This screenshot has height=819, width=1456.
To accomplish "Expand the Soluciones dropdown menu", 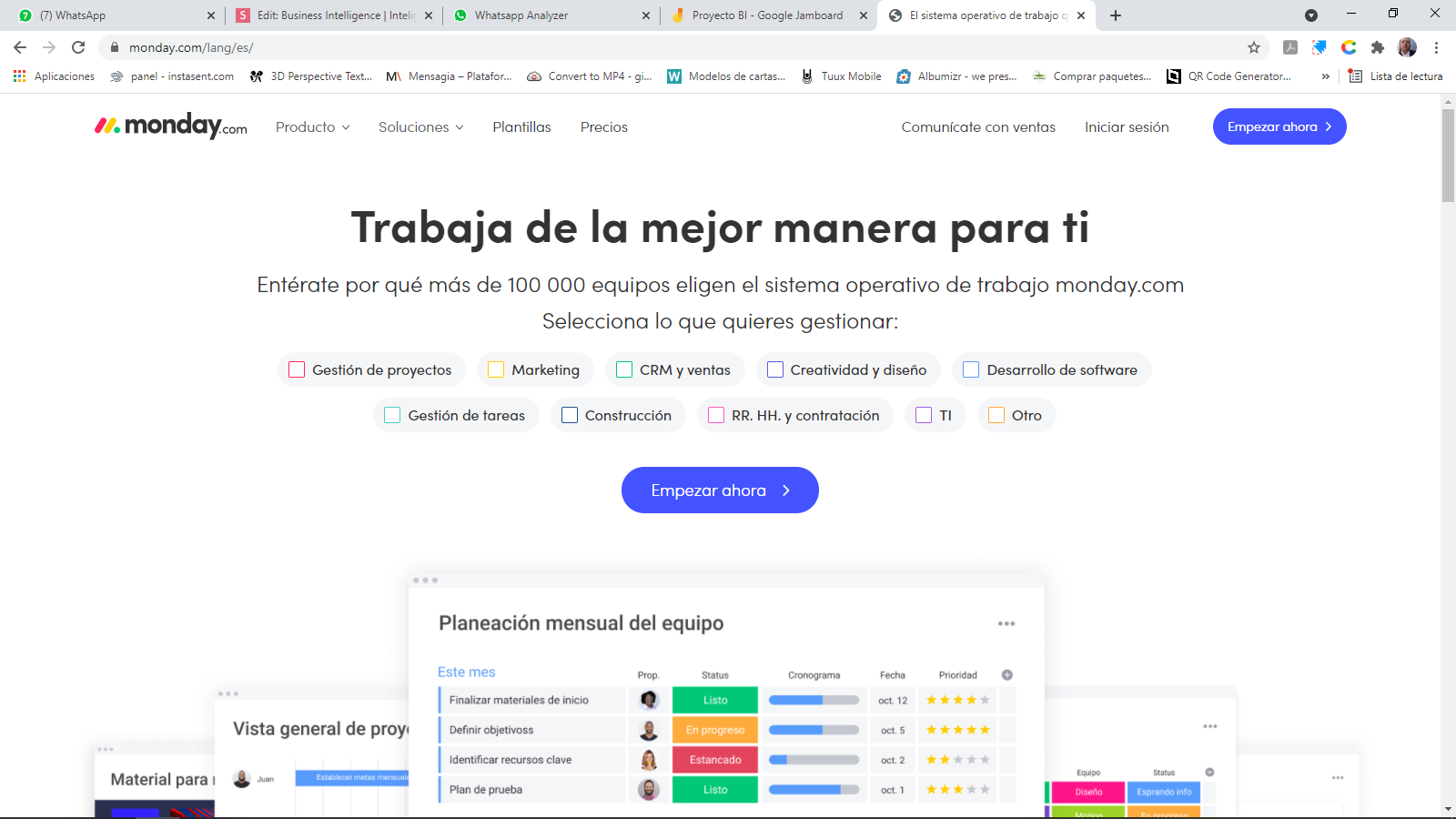I will (421, 127).
